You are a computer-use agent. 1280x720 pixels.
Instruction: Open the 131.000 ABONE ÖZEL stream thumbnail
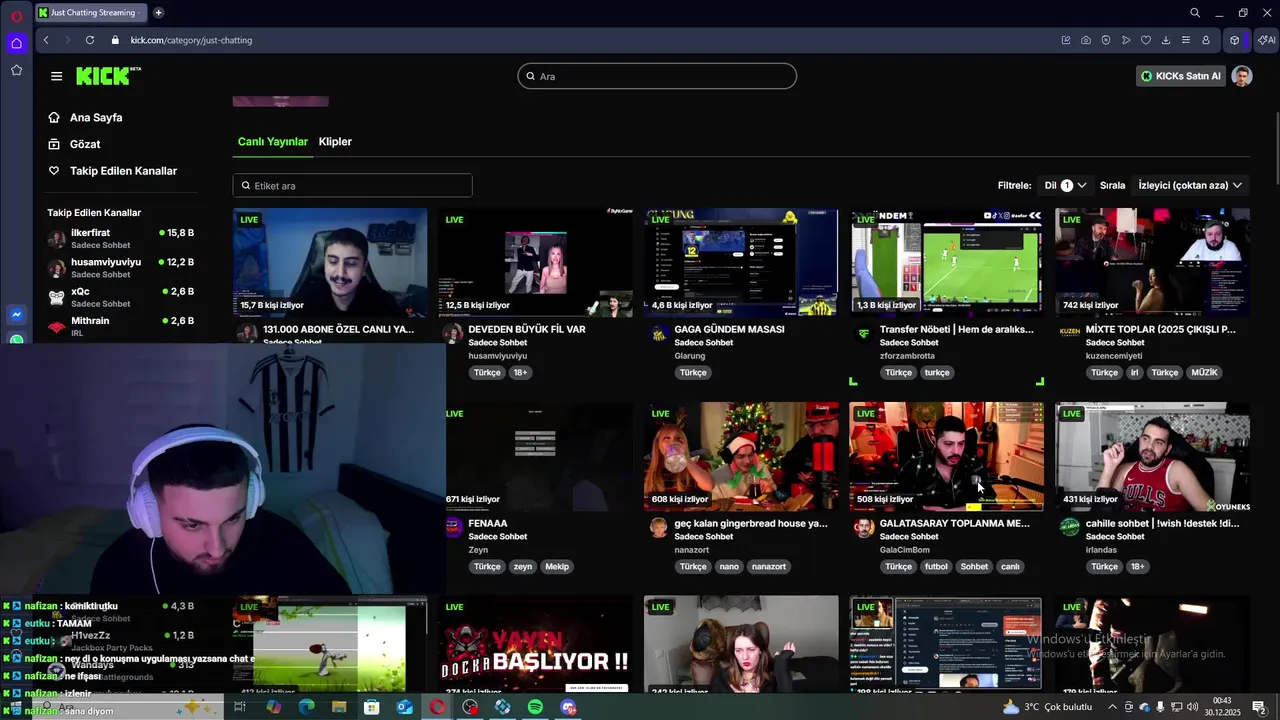[x=330, y=263]
